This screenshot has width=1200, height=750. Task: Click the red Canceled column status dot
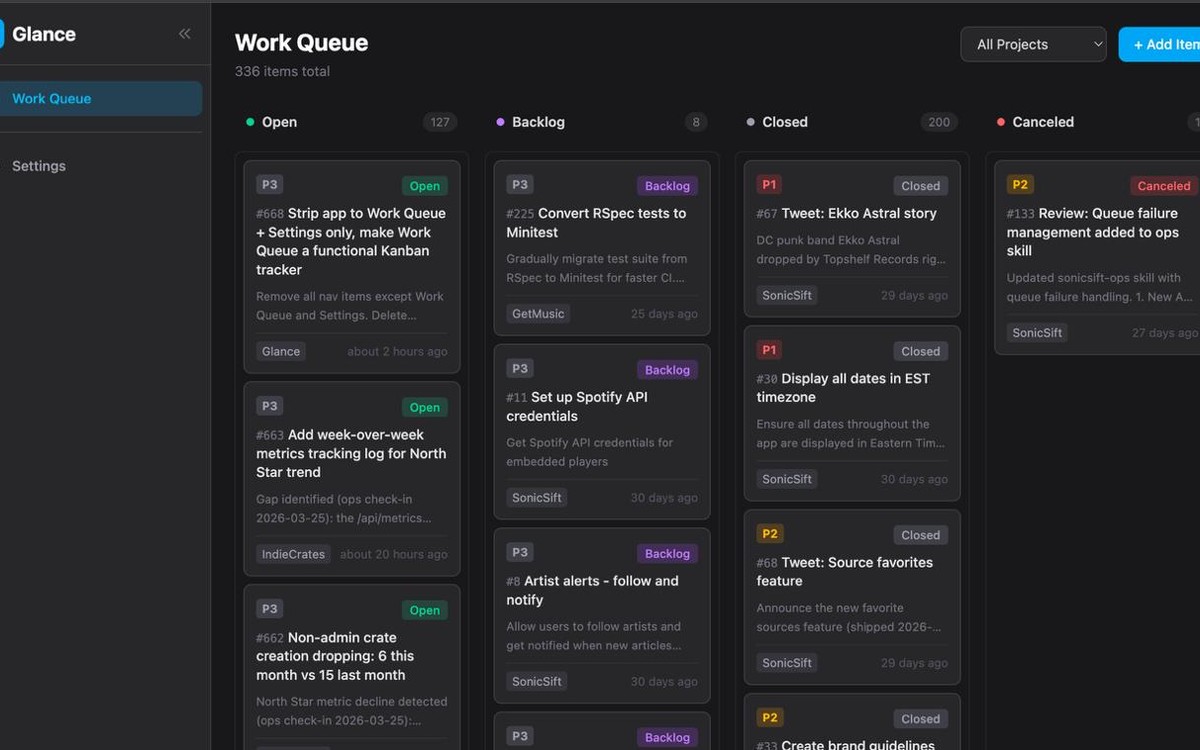pos(1000,121)
